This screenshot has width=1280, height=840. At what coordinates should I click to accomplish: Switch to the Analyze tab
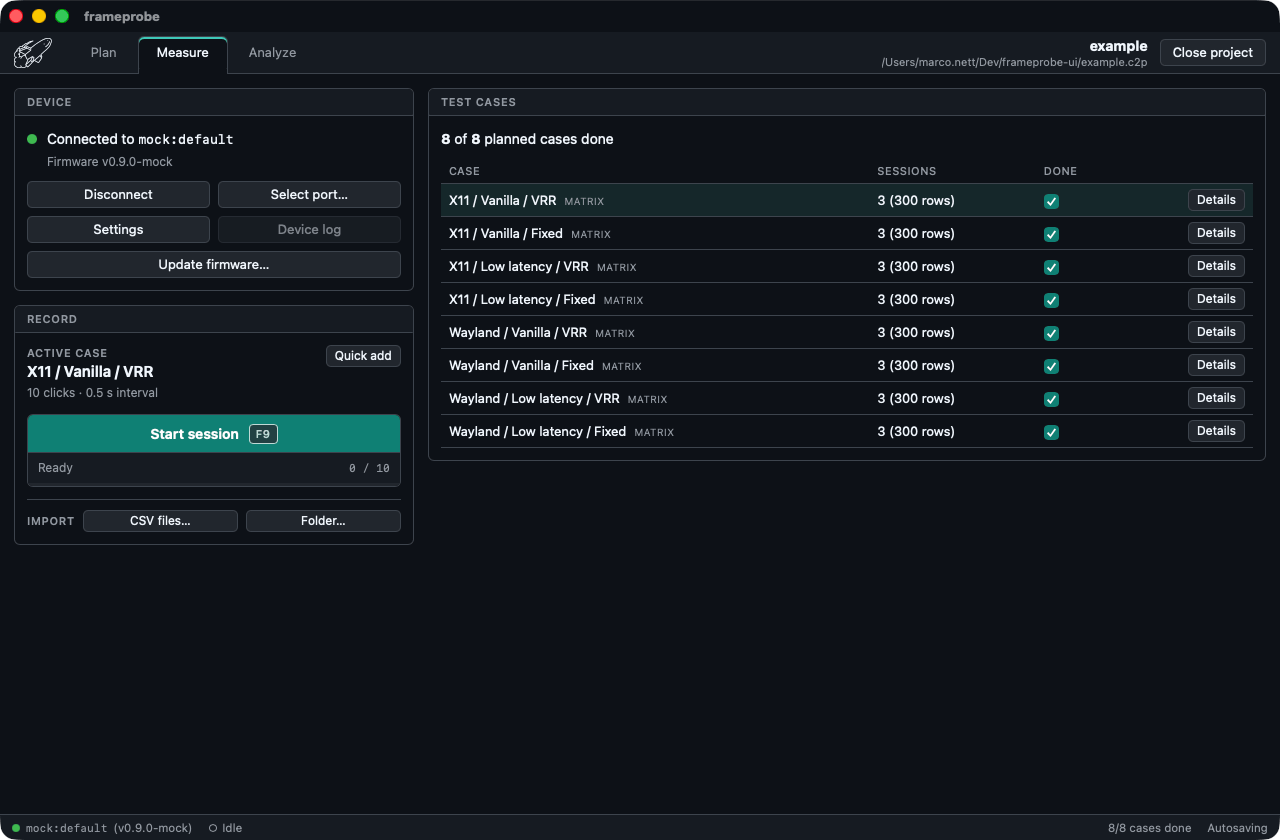pos(273,53)
